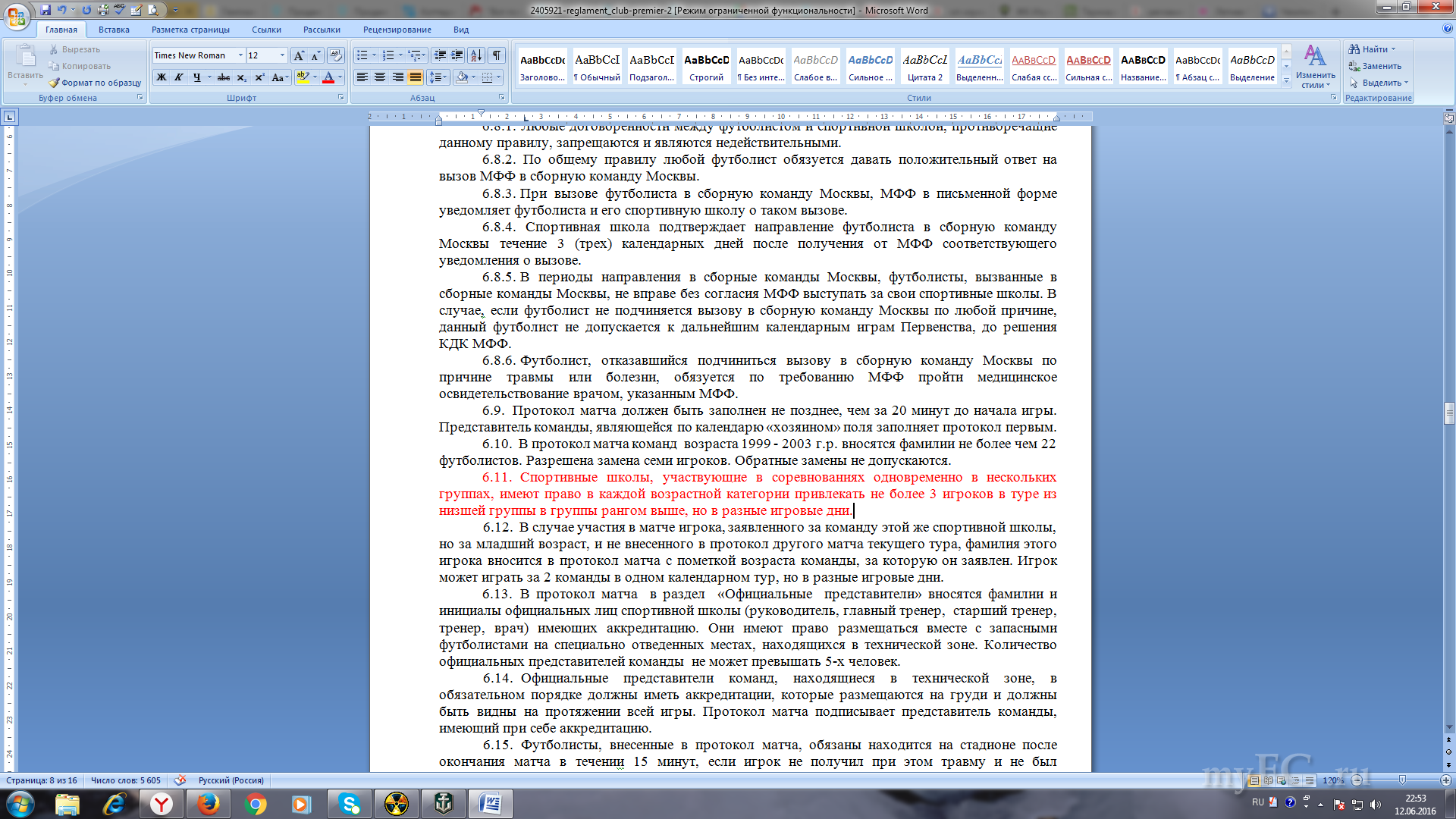Toggle italic (К) formatting
Screen dimensions: 1456x819
(179, 77)
